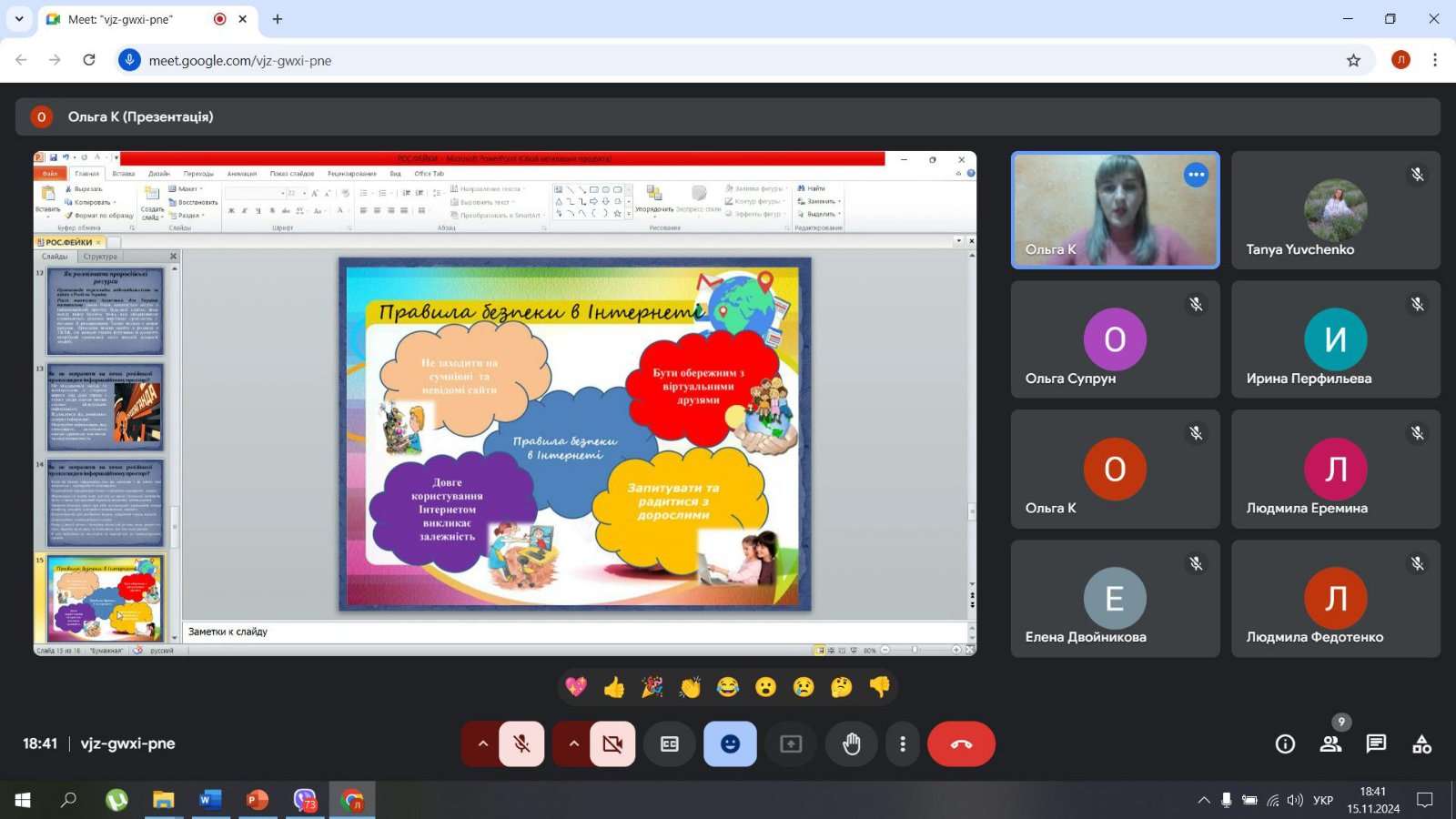Open PowerPoint from the taskbar

[x=258, y=800]
